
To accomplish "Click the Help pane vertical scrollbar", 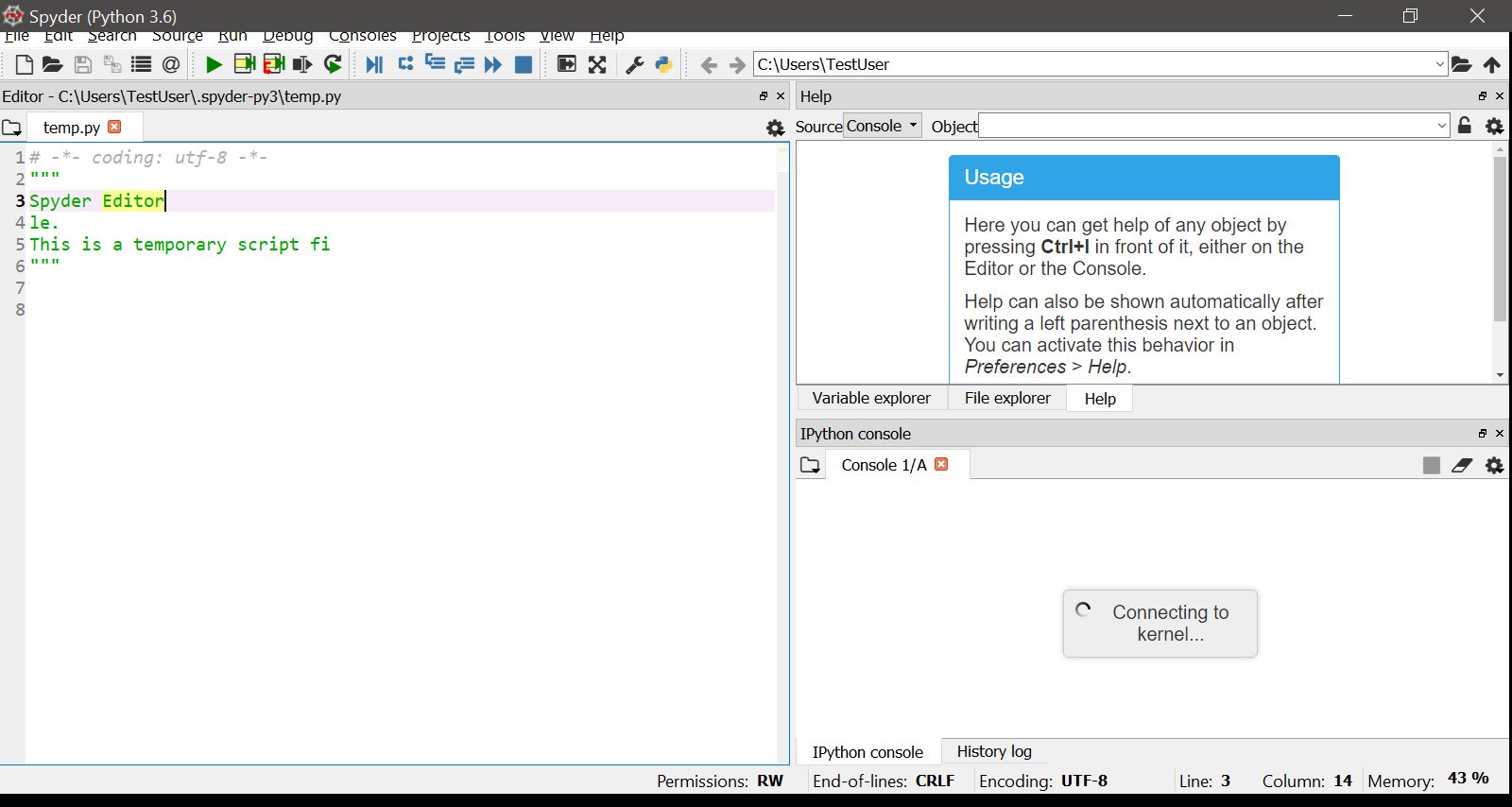I will [1500, 240].
